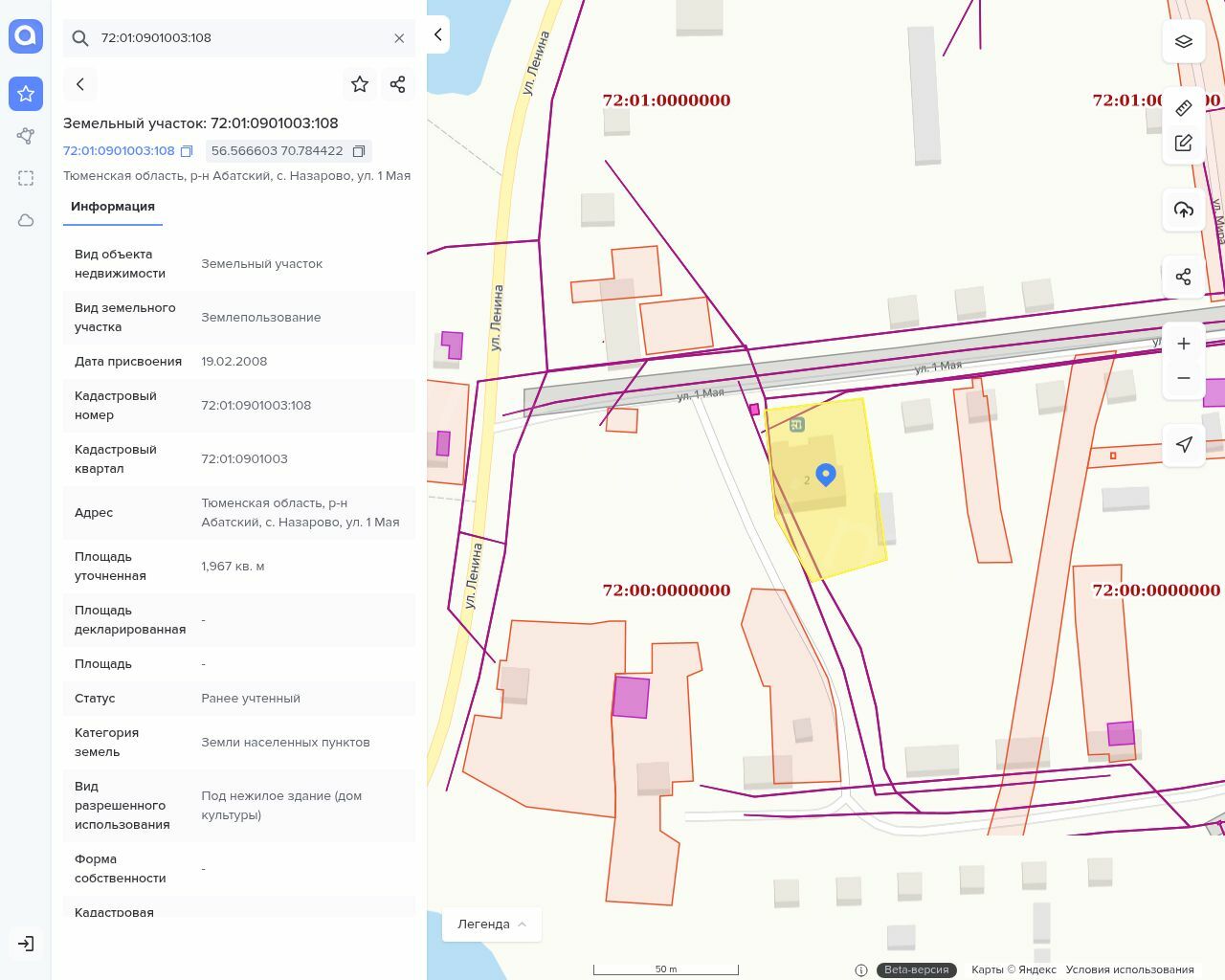
Task: Copy coordinates 56.566603 70.784422
Action: (359, 151)
